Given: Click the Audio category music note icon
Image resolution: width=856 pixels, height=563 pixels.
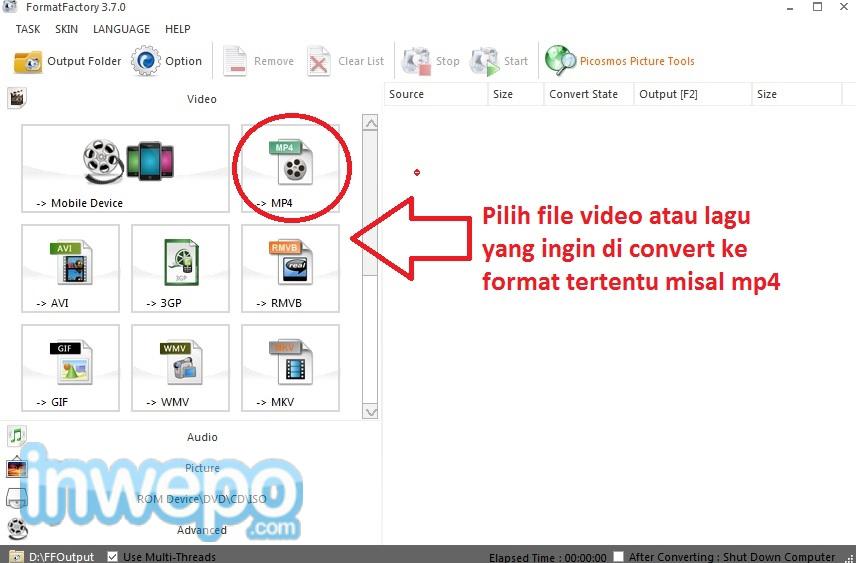Looking at the screenshot, I should (x=17, y=436).
